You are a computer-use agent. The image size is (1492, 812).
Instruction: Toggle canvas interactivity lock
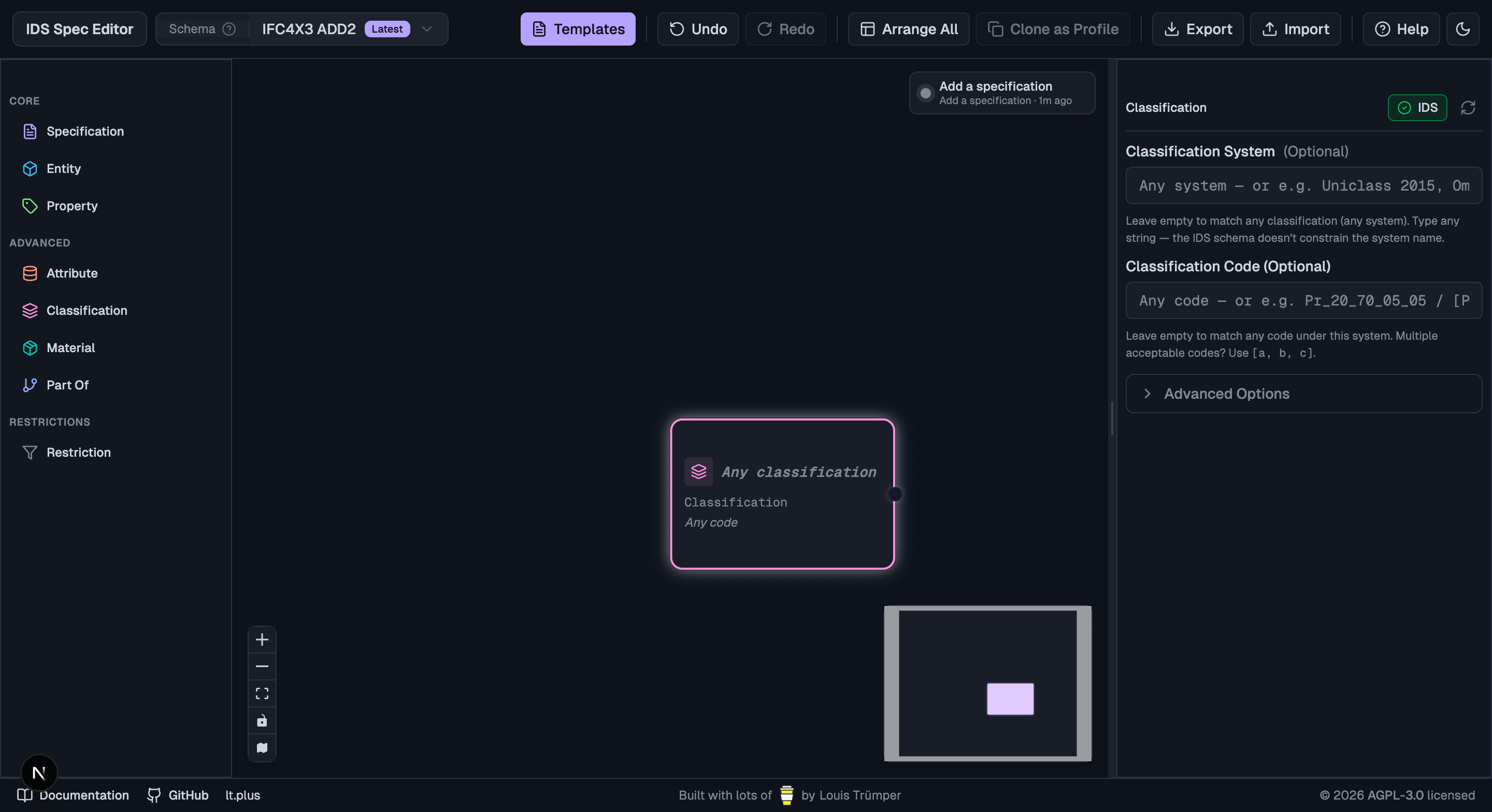[x=262, y=720]
